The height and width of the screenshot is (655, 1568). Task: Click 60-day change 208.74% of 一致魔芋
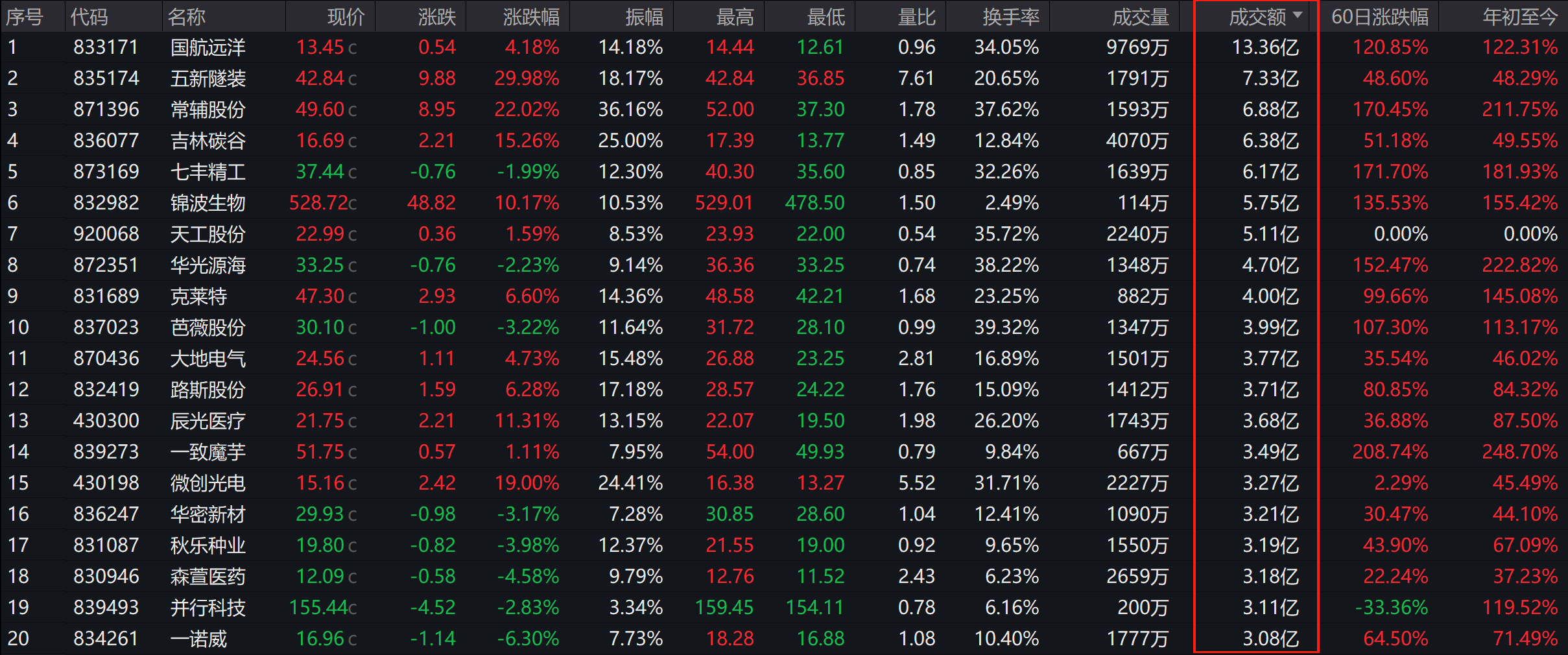point(1390,452)
